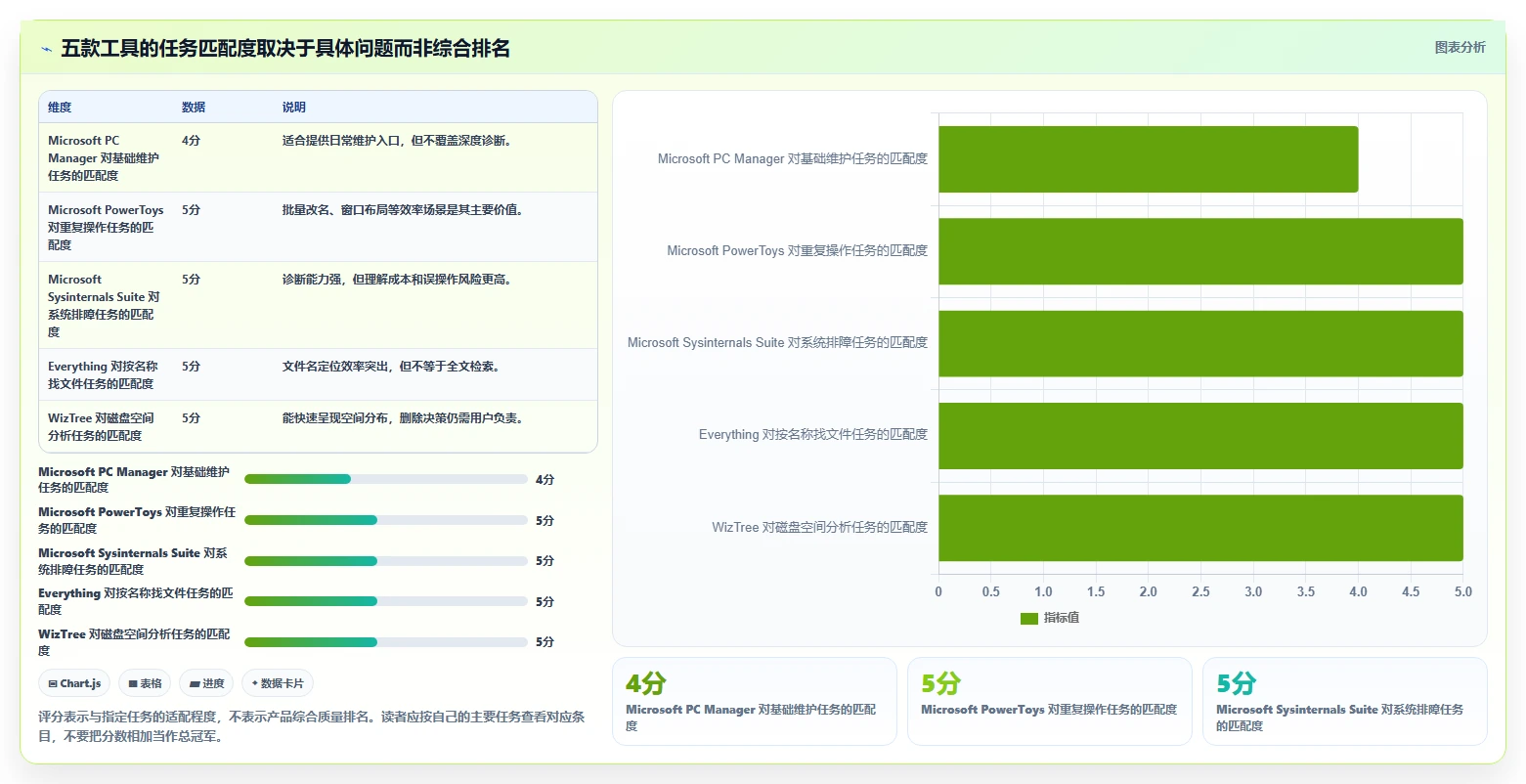Select the 表格 tag chip
Viewport: 1526px width, 784px height.
point(145,683)
